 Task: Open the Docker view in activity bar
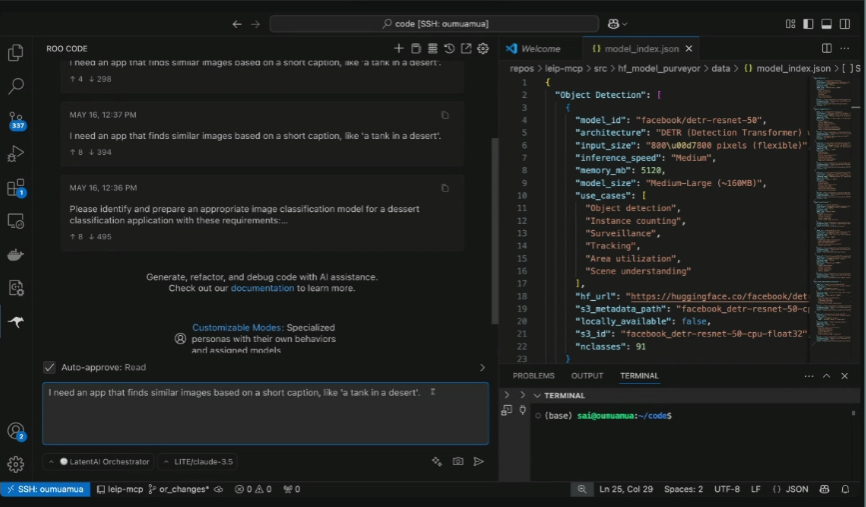pyautogui.click(x=15, y=255)
